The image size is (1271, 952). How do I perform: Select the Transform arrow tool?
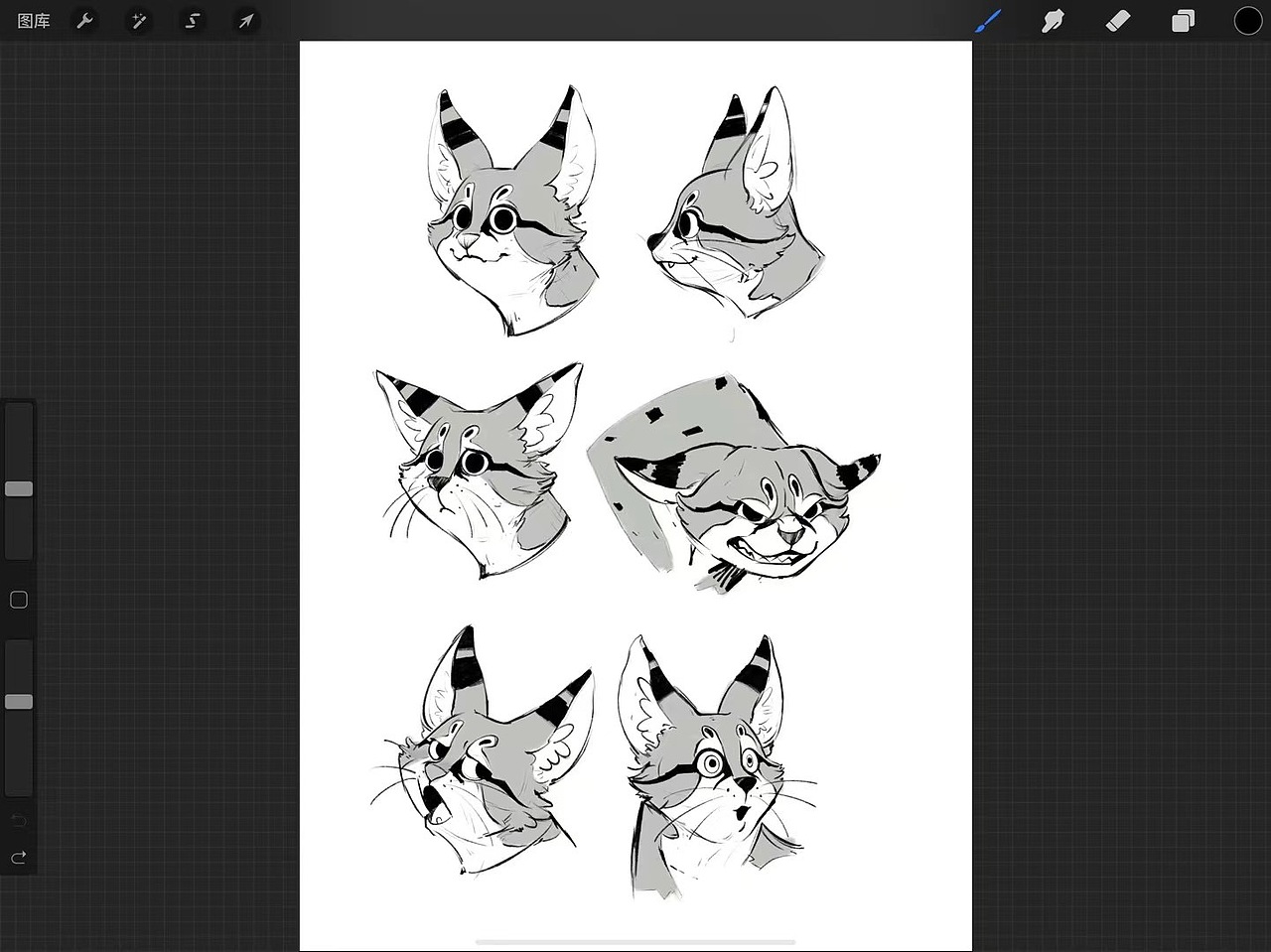tap(245, 21)
